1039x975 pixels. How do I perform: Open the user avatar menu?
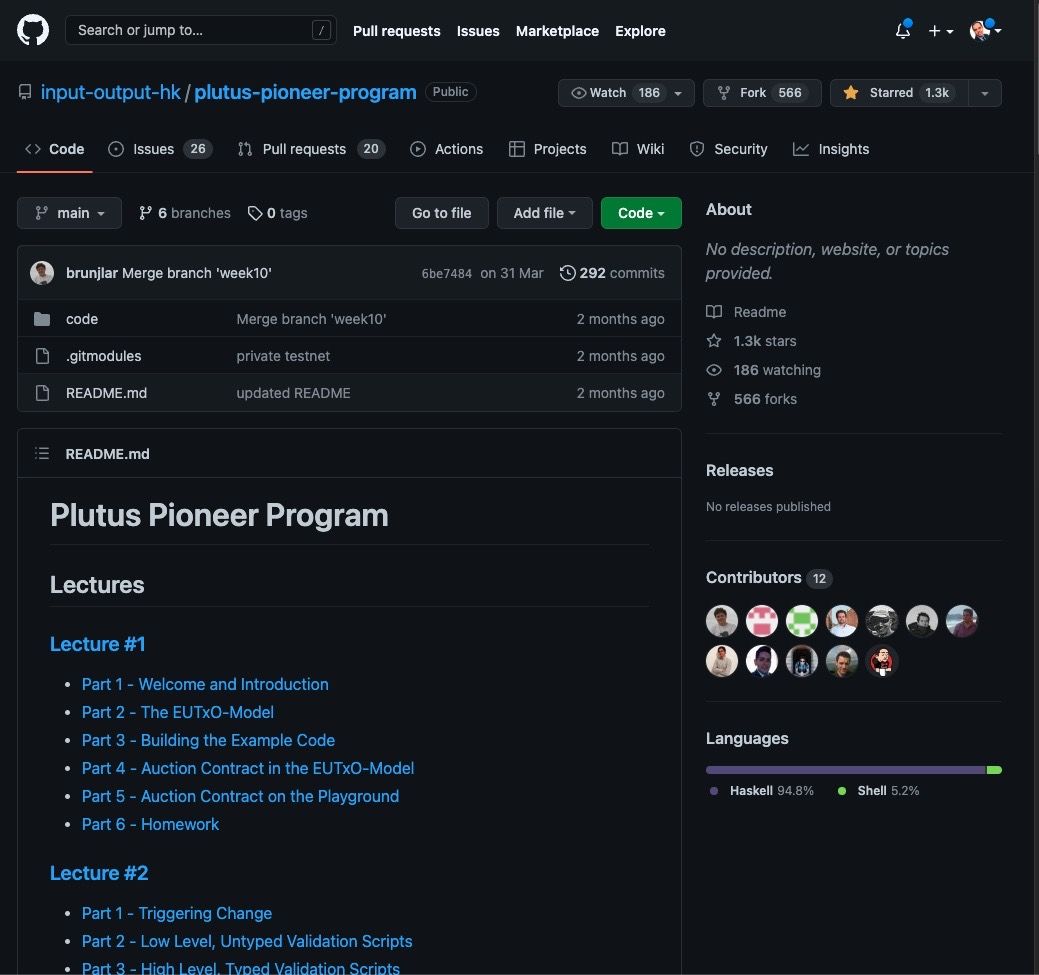coord(984,30)
